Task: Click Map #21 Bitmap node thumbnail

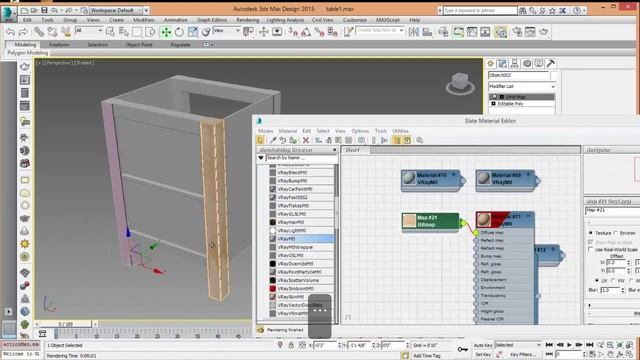Action: (409, 221)
